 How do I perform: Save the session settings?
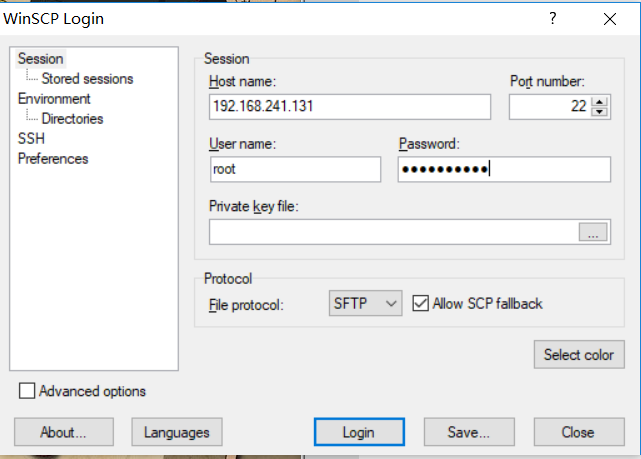469,432
